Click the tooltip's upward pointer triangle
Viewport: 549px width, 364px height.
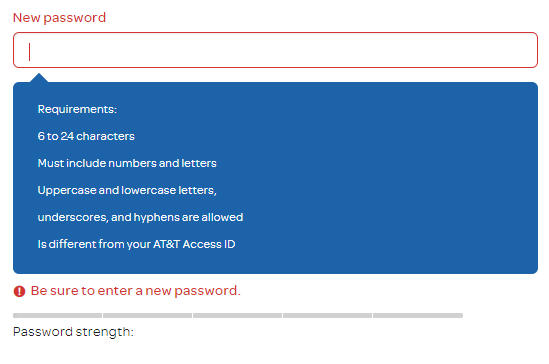[39, 78]
